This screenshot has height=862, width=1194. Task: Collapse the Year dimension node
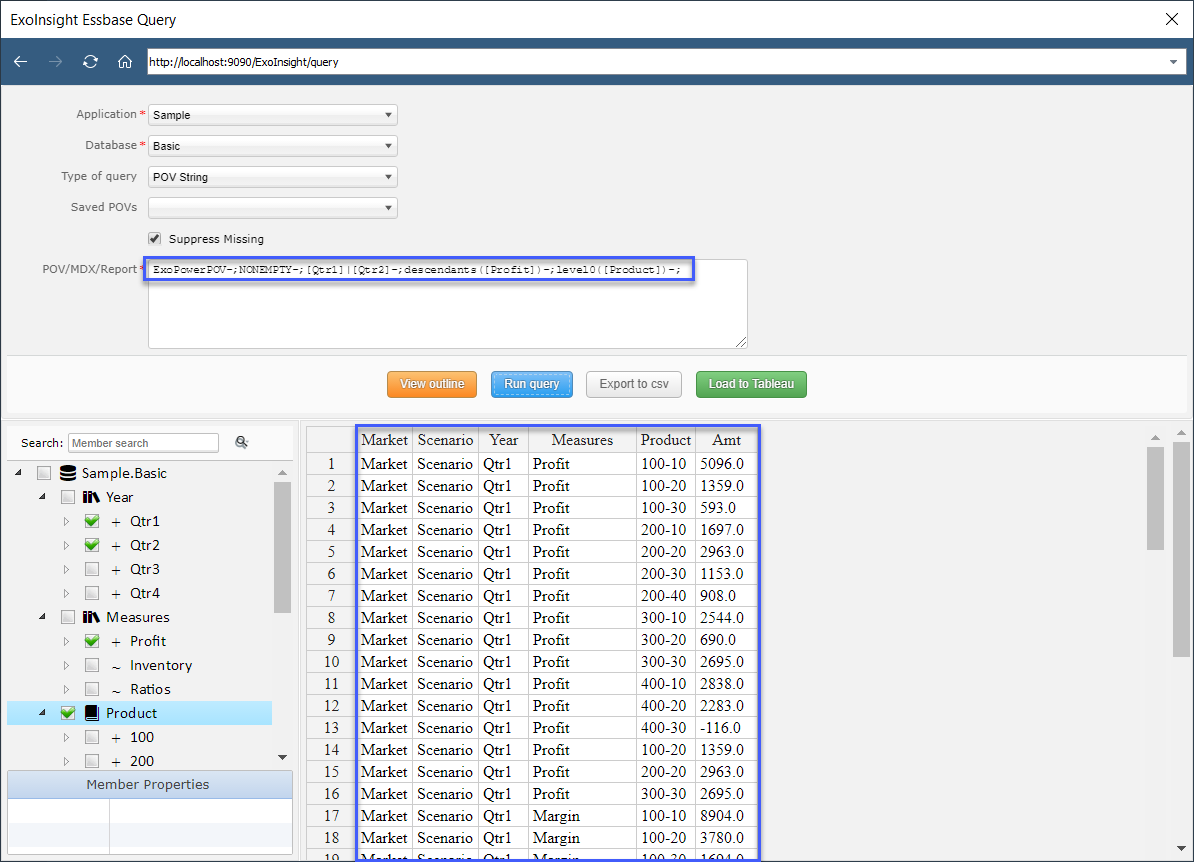point(42,497)
